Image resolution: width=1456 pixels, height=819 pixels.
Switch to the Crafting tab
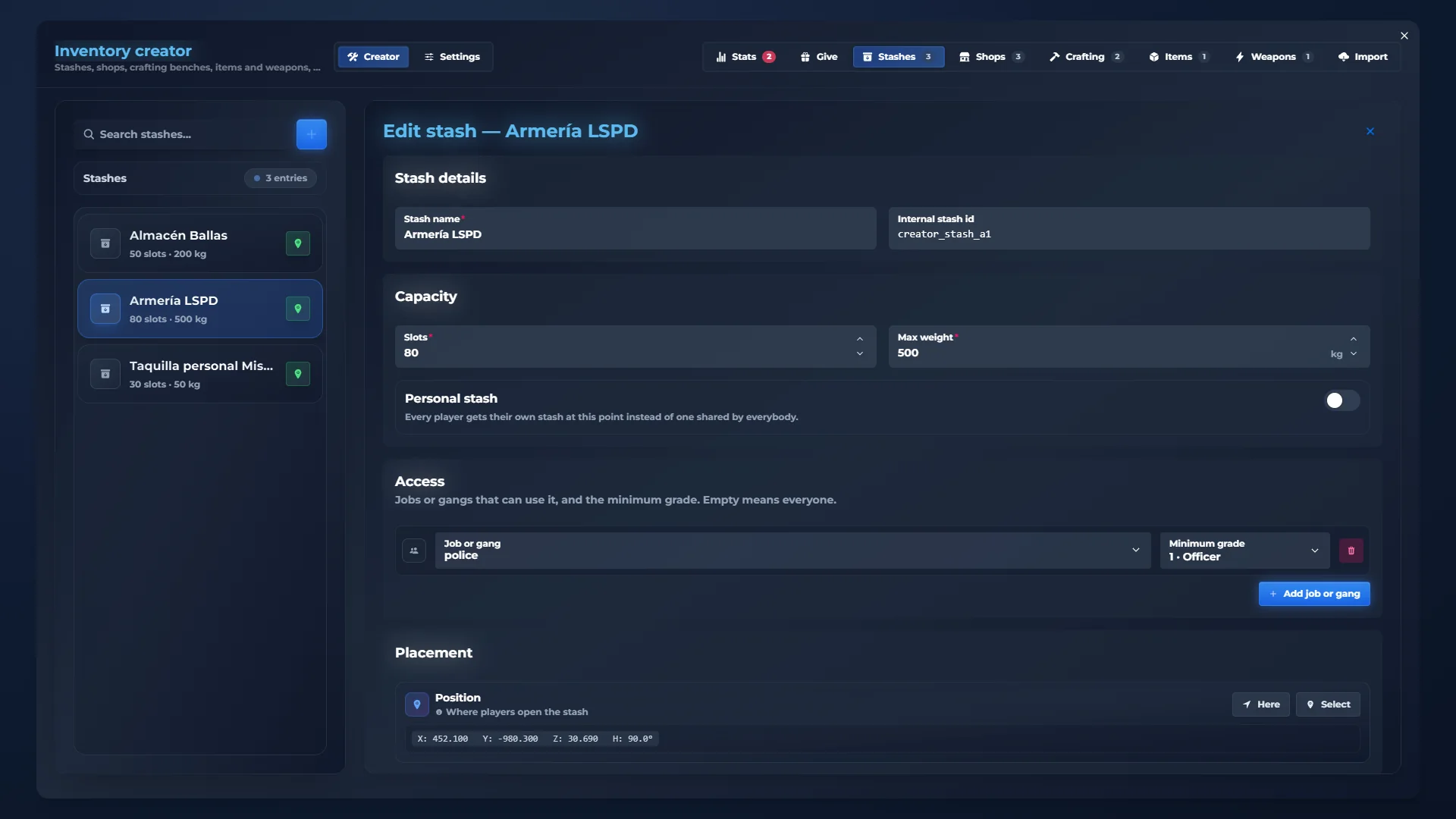click(x=1086, y=57)
